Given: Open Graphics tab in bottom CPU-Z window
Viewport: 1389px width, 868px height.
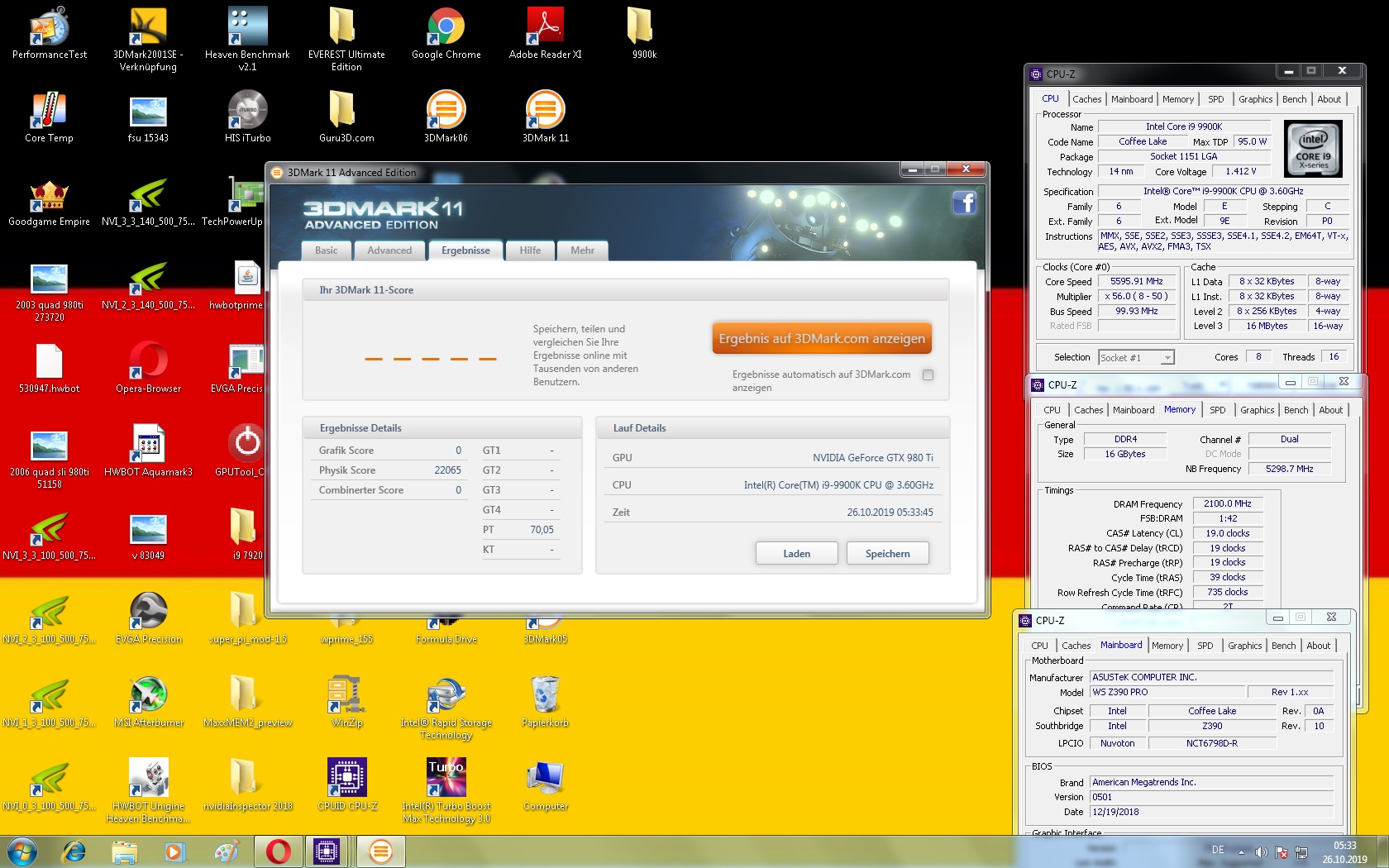Looking at the screenshot, I should 1244,646.
